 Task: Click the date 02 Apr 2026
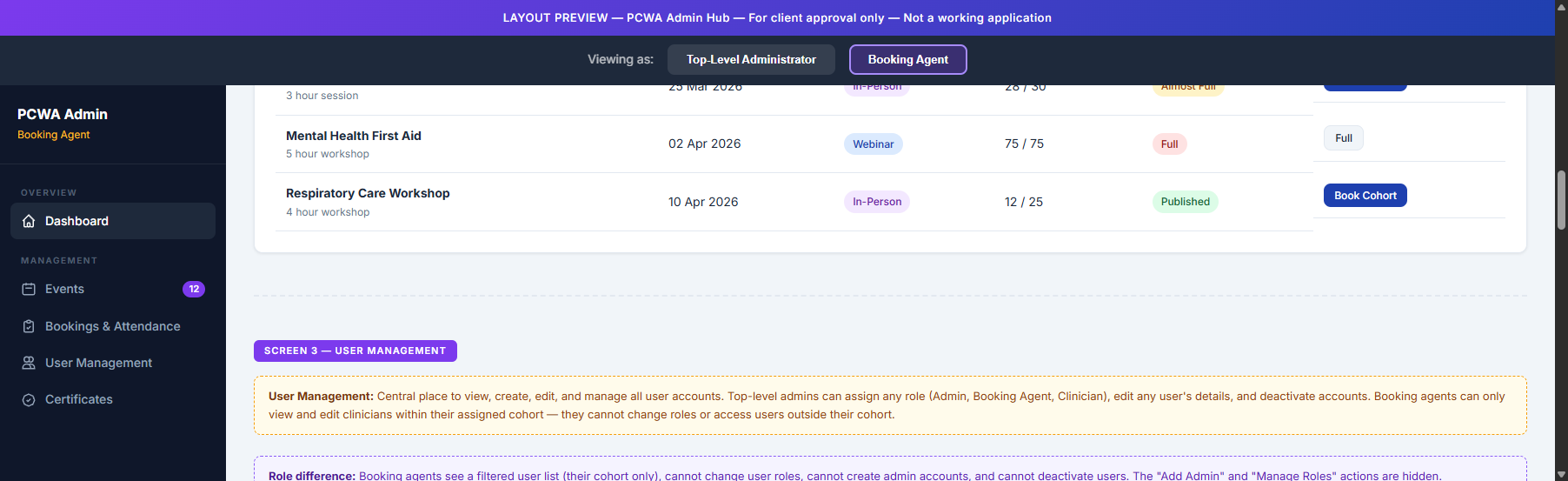(x=704, y=144)
